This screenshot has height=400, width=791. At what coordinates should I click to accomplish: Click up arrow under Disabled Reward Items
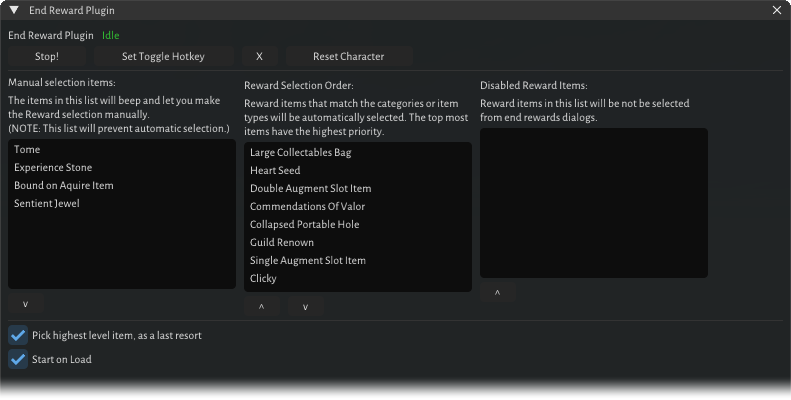[x=498, y=293]
